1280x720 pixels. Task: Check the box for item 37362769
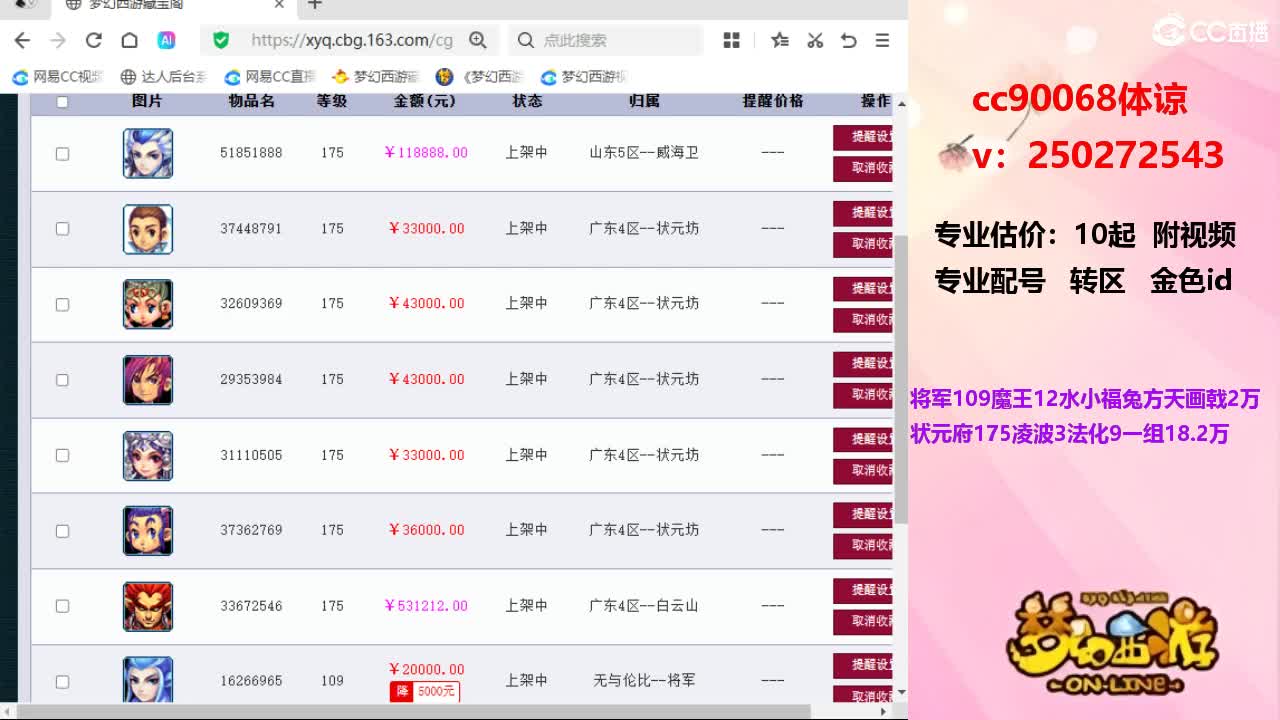click(62, 531)
